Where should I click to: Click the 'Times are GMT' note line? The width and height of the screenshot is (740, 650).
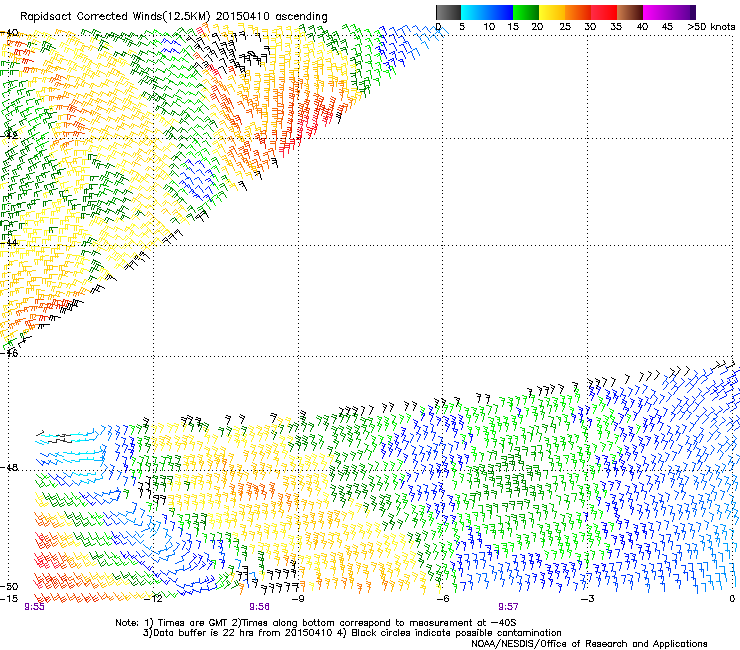point(315,623)
